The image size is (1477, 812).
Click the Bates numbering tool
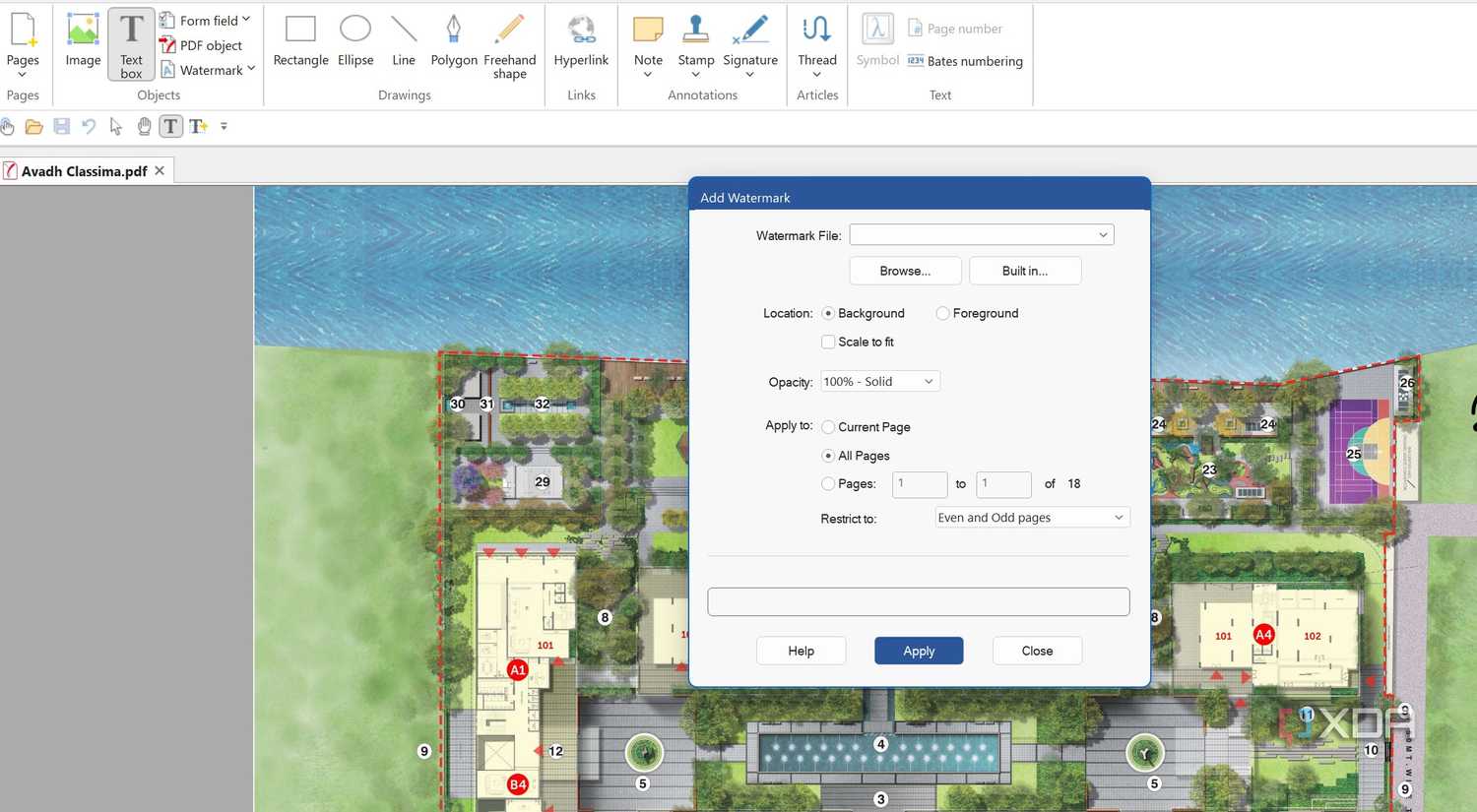coord(965,61)
